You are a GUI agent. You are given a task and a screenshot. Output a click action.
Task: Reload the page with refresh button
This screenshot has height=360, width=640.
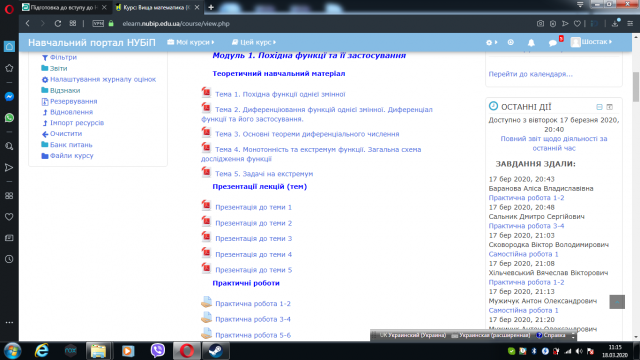[x=58, y=24]
